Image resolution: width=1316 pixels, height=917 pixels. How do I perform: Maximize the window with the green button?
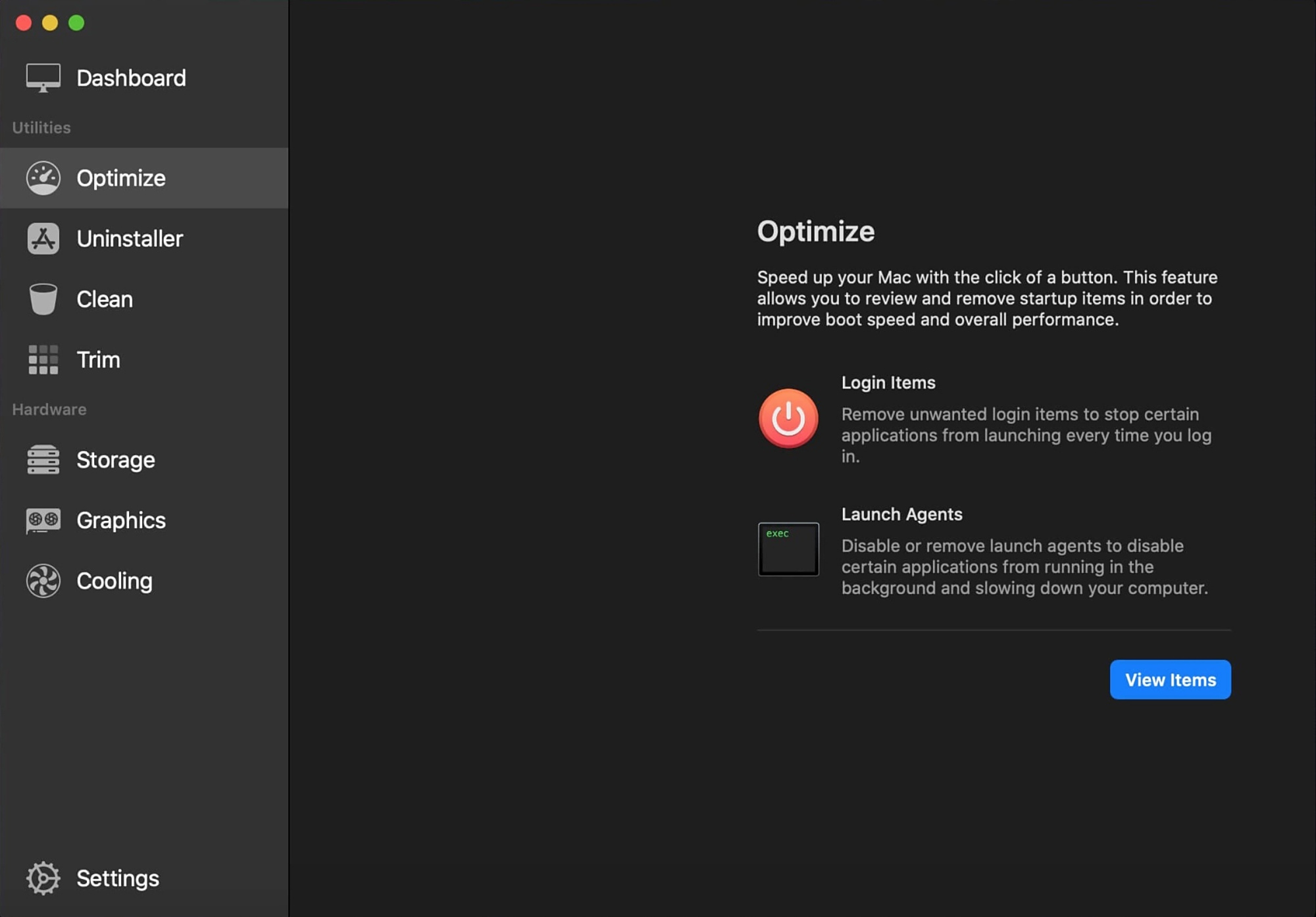tap(76, 23)
